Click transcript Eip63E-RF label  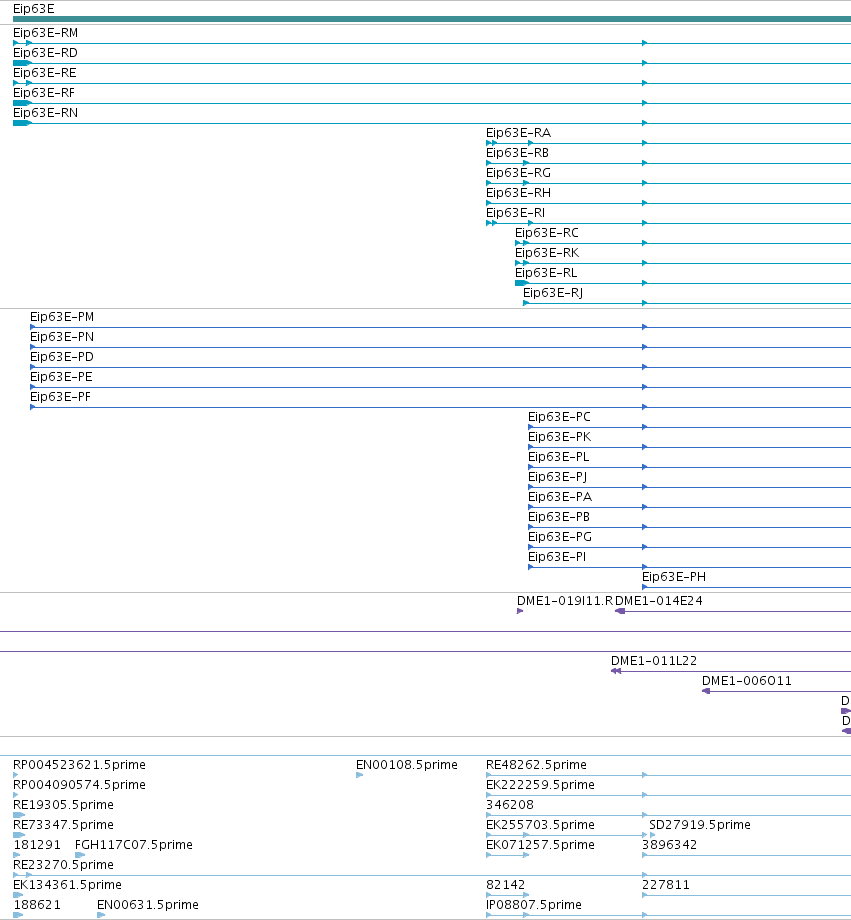pyautogui.click(x=44, y=93)
